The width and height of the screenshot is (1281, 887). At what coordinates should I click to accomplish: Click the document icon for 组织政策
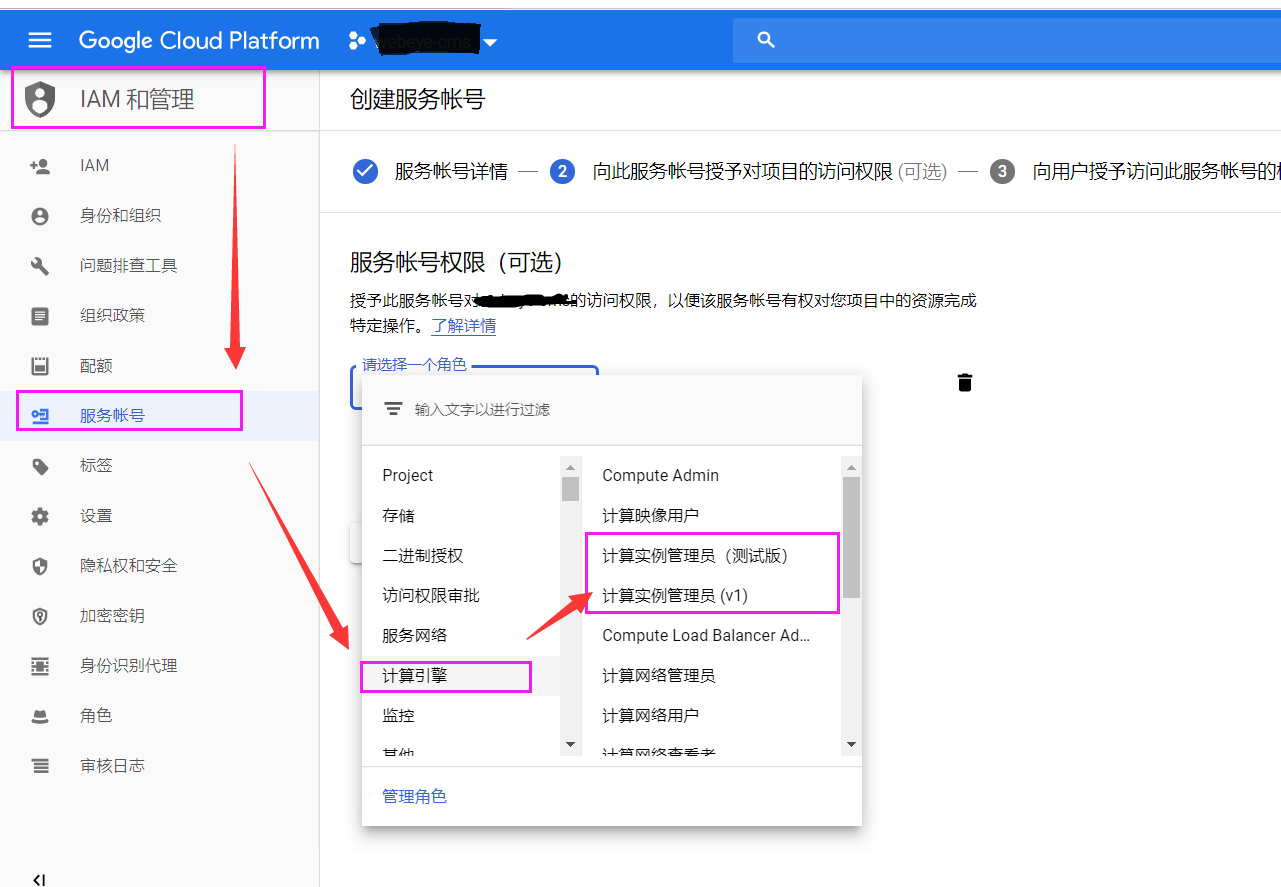click(40, 316)
